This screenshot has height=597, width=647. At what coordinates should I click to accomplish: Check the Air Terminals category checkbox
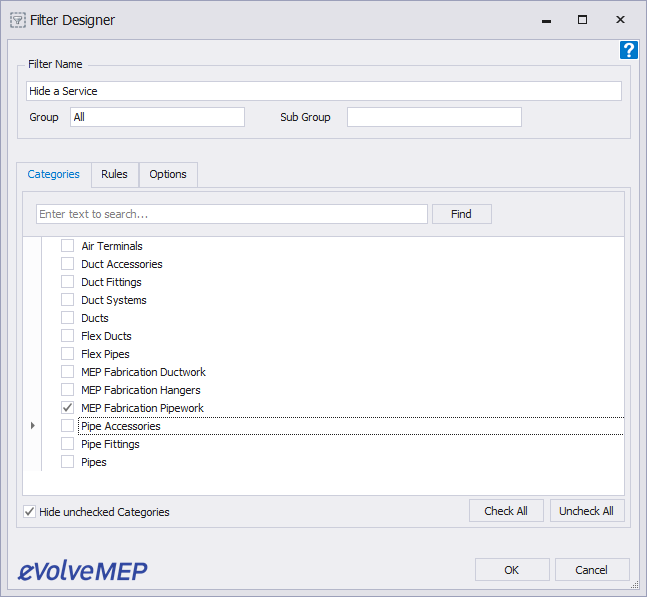click(67, 245)
